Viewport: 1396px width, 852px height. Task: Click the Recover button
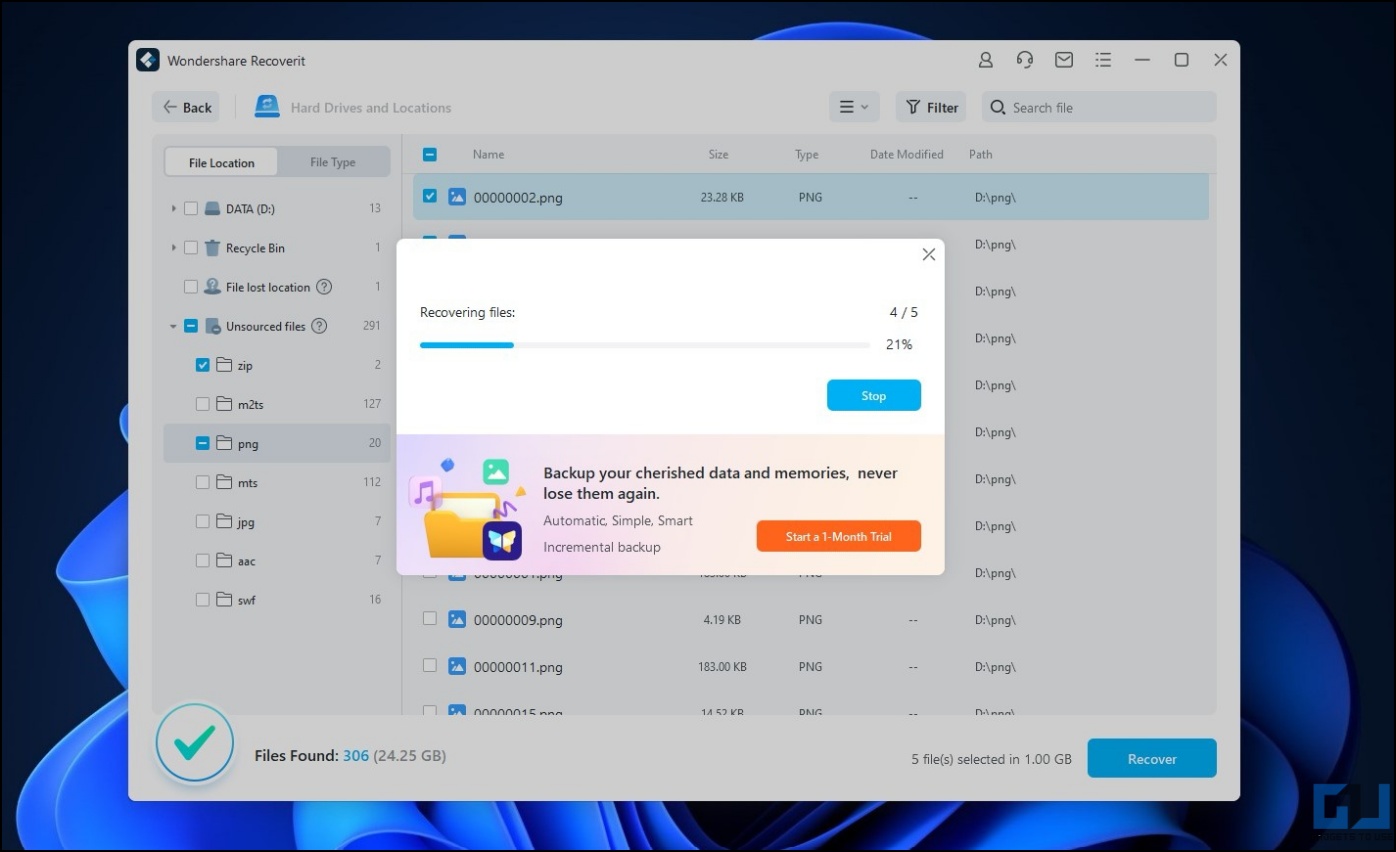1152,758
